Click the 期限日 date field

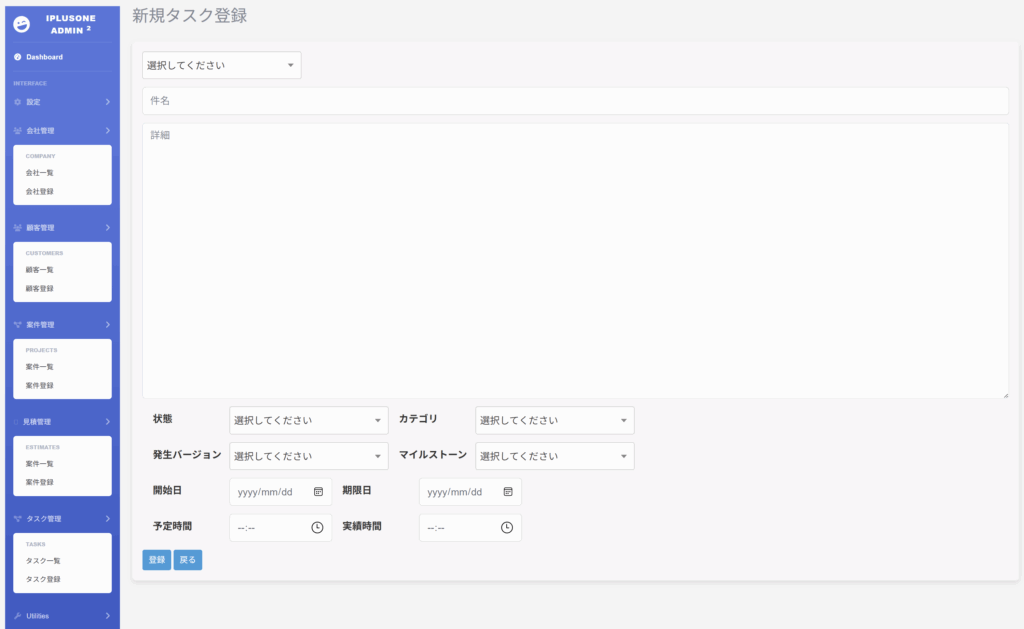[470, 492]
